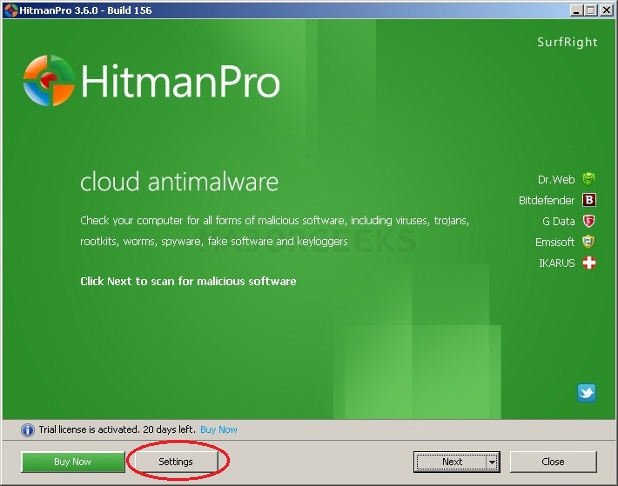Click the Bitdefender B icon
This screenshot has height=486, width=618.
click(589, 200)
